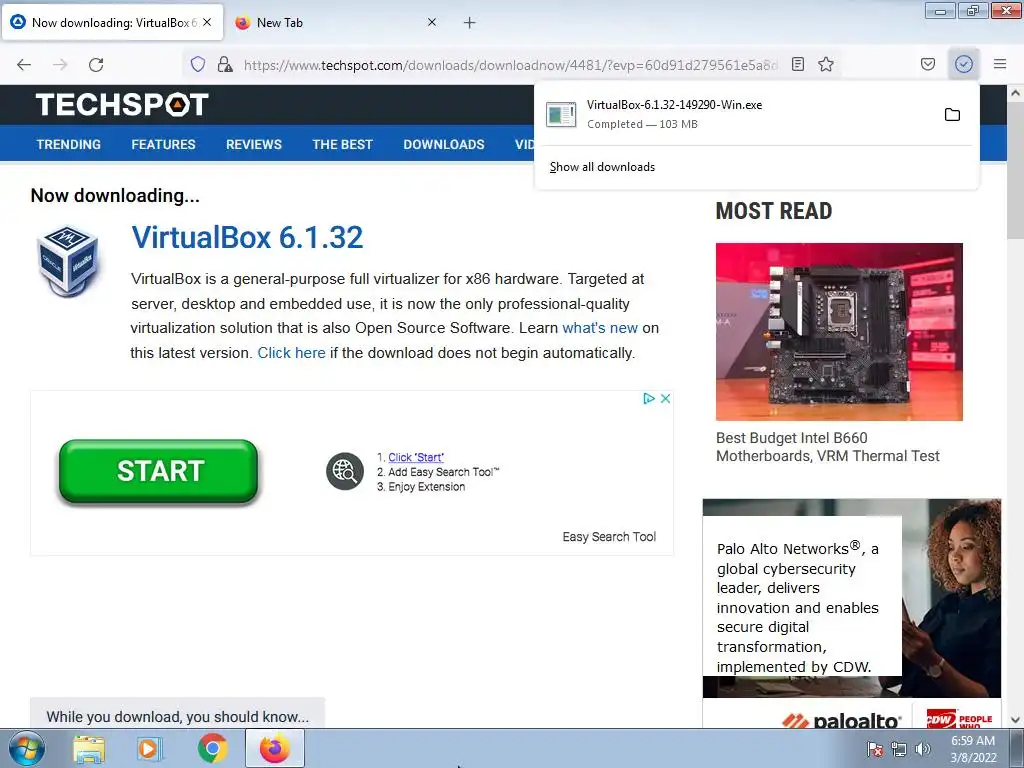The width and height of the screenshot is (1024, 768).
Task: Open THE BEST in the TechSpot nav bar
Action: [342, 144]
